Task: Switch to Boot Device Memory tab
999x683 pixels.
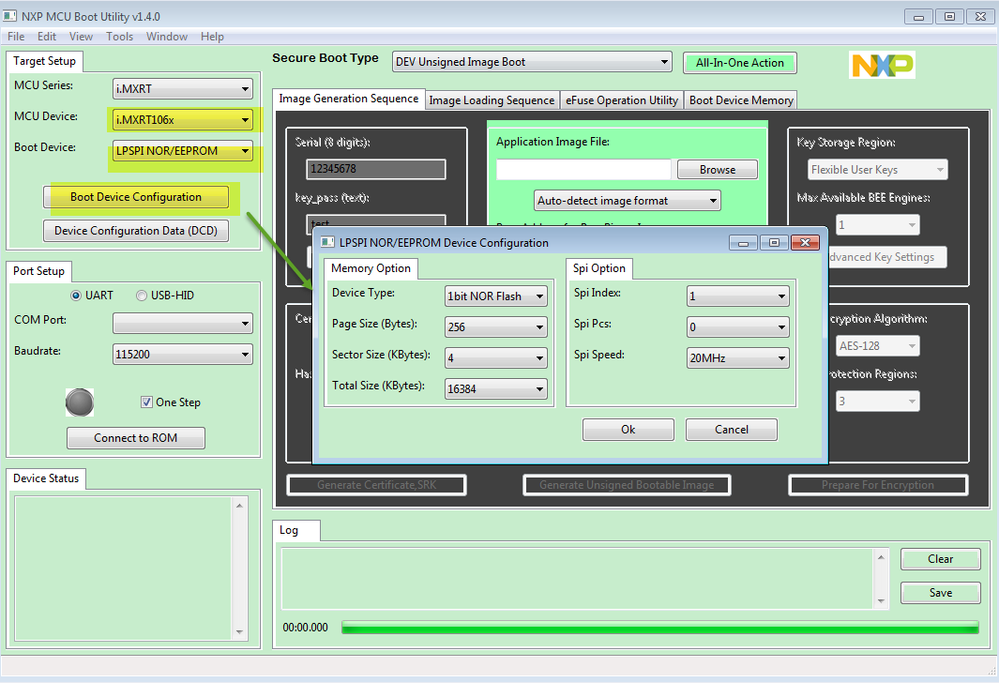Action: coord(741,100)
